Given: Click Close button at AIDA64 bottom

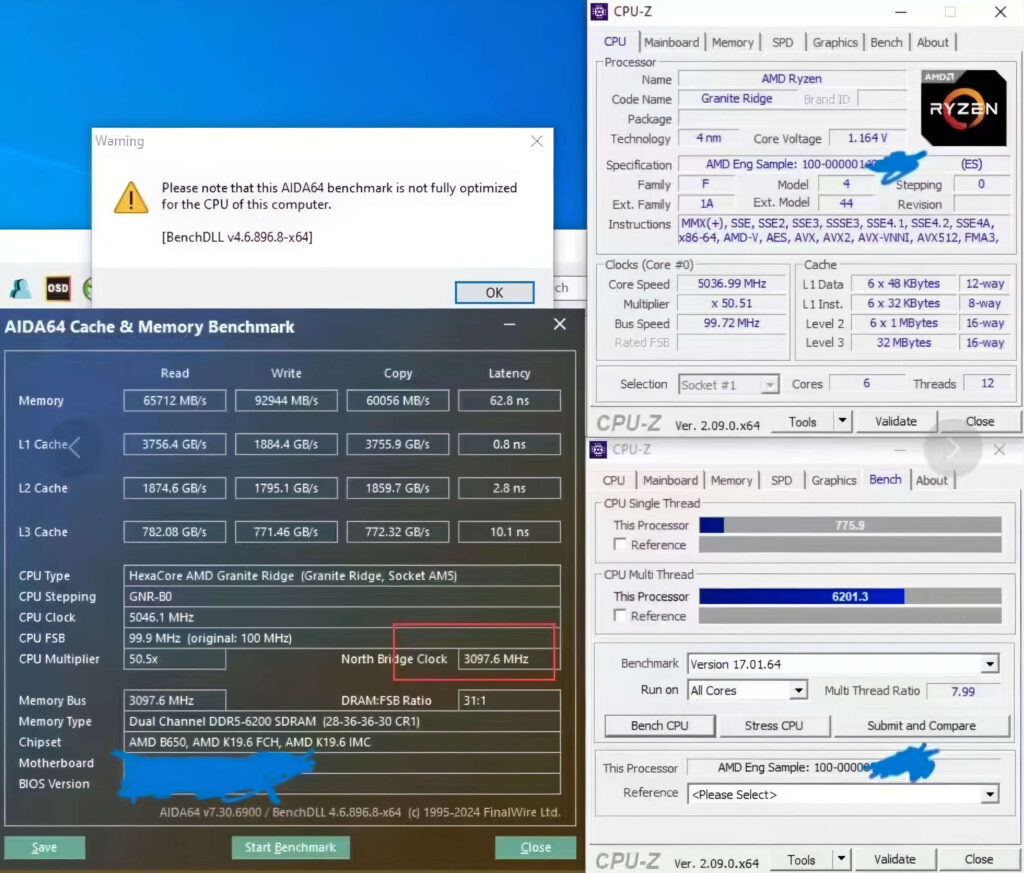Looking at the screenshot, I should pos(536,848).
